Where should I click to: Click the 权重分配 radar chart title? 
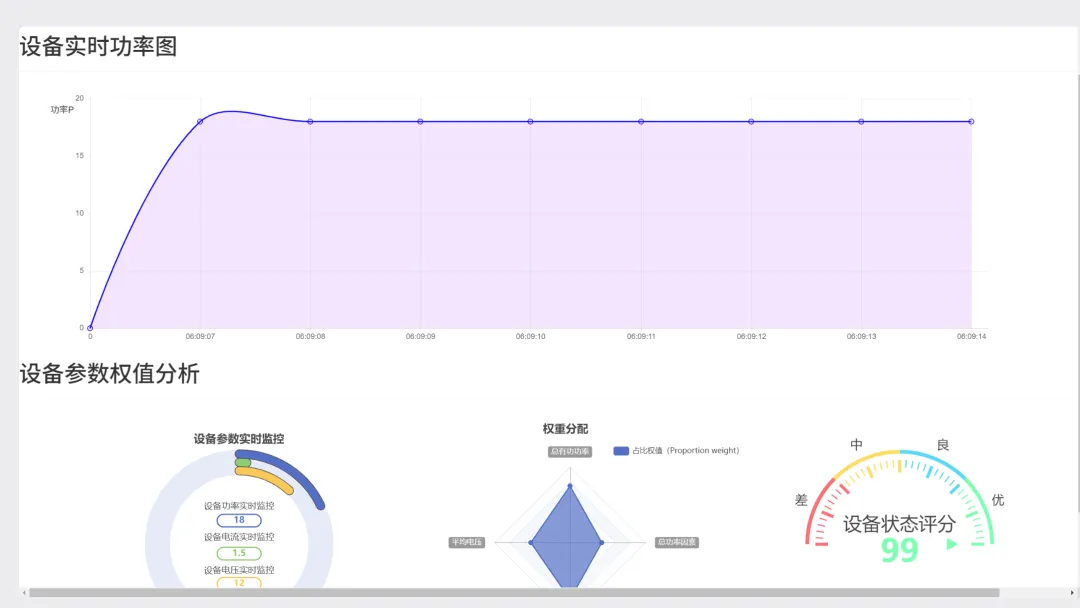pos(565,429)
